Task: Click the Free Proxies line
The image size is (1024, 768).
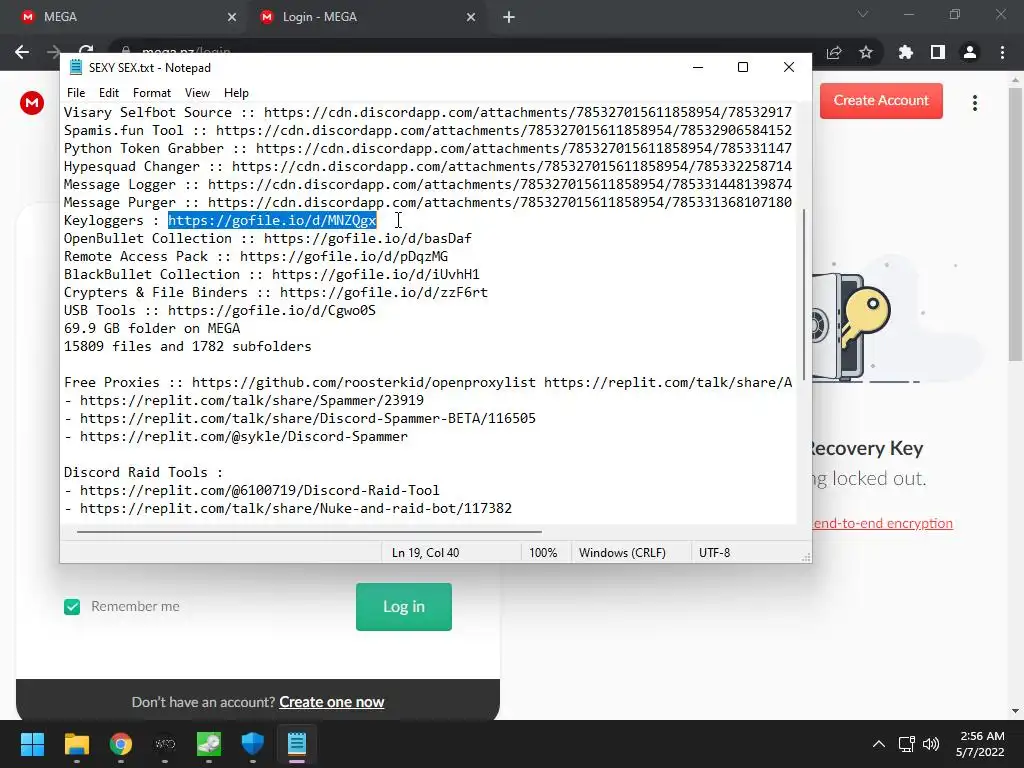Action: coord(428,383)
